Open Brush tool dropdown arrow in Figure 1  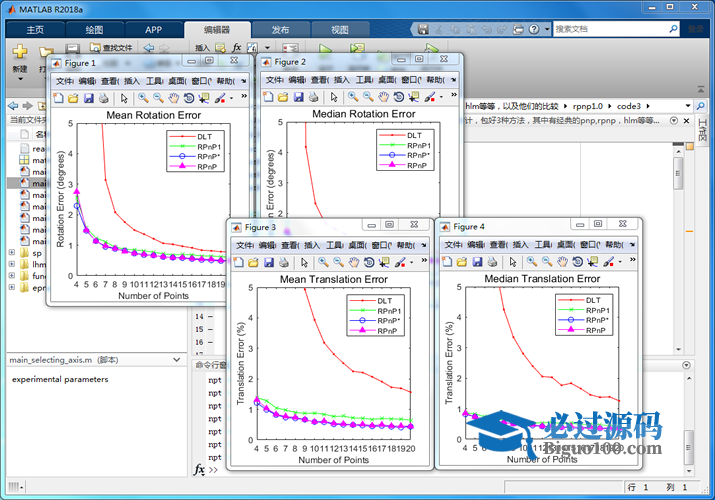[x=232, y=98]
